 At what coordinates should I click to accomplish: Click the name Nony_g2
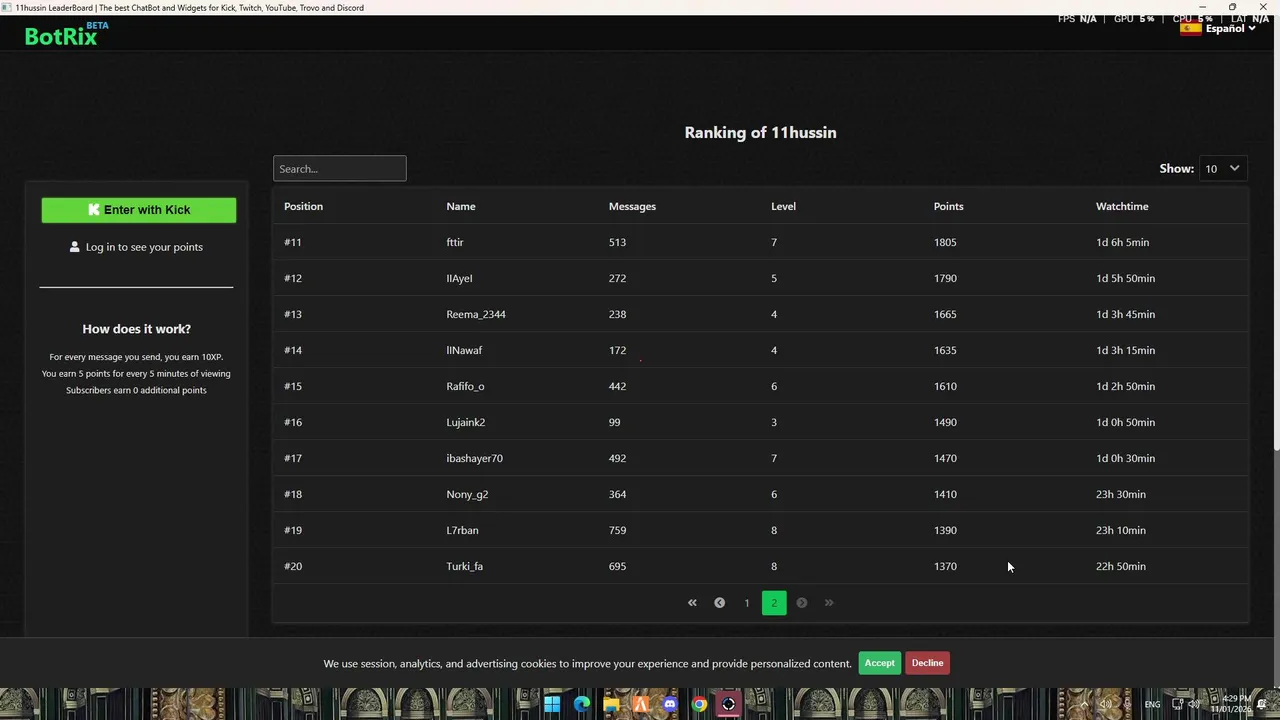point(467,494)
